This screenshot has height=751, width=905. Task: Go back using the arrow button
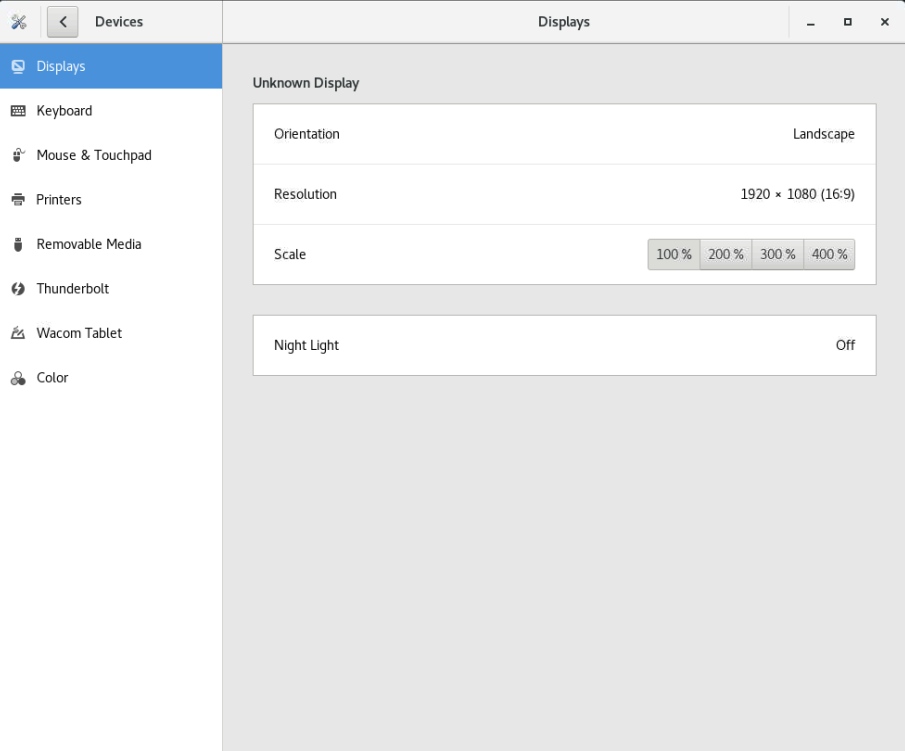[x=62, y=20]
